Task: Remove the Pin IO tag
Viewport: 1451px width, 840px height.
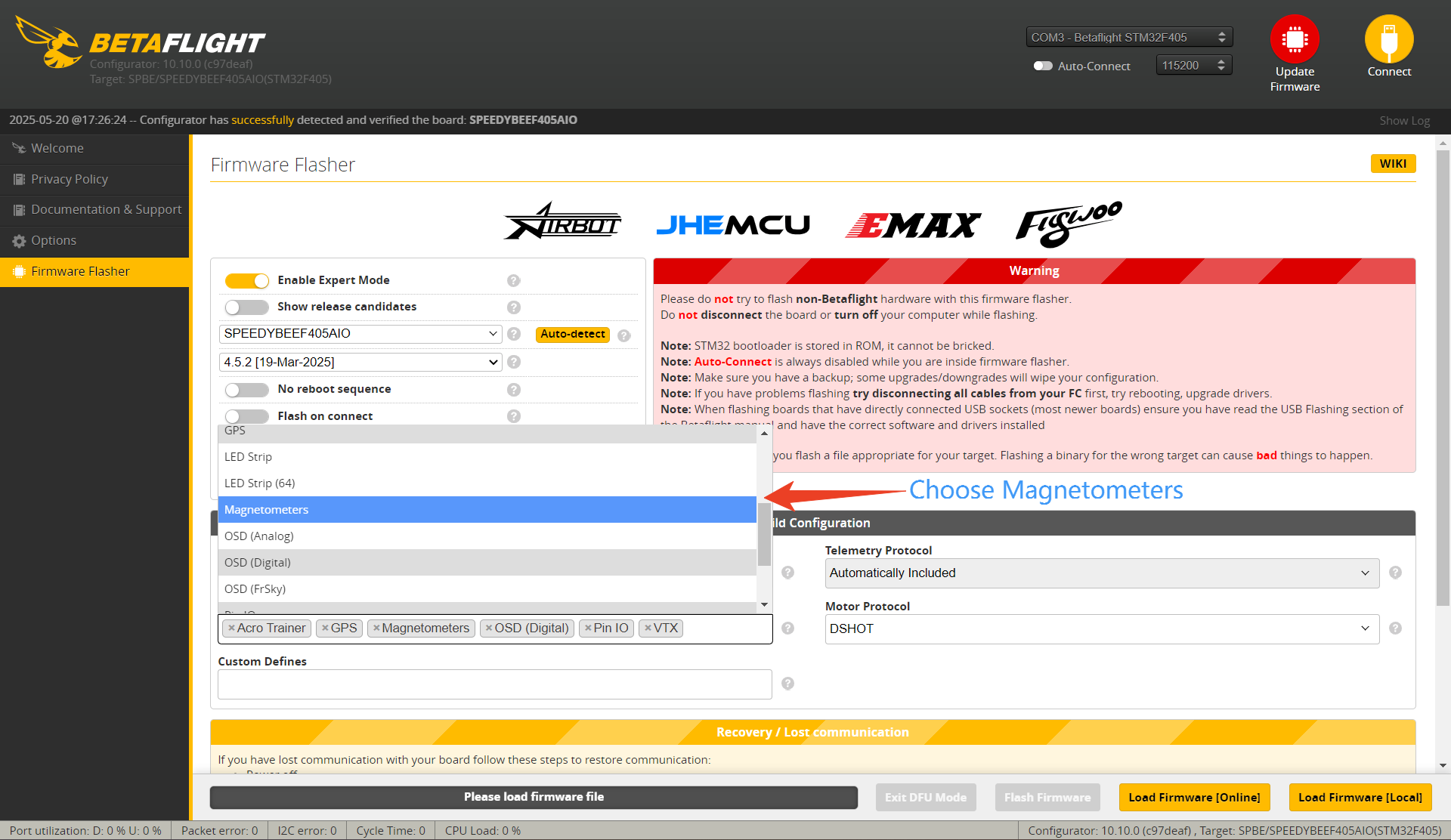Action: 588,628
